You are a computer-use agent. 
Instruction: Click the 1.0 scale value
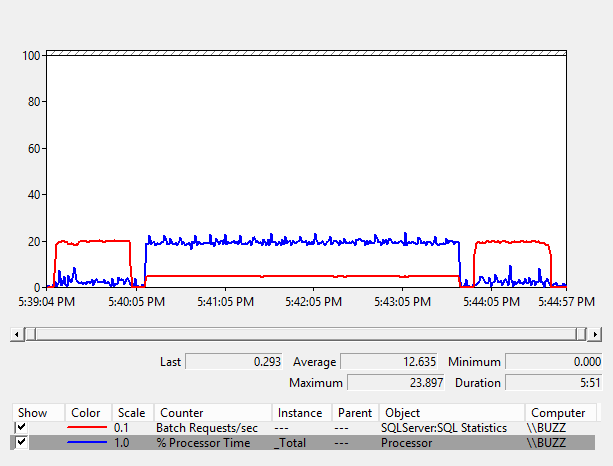coord(121,443)
